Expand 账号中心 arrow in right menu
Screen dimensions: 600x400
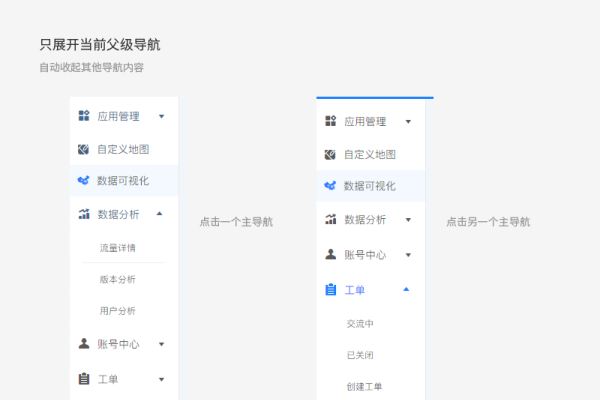pos(408,255)
